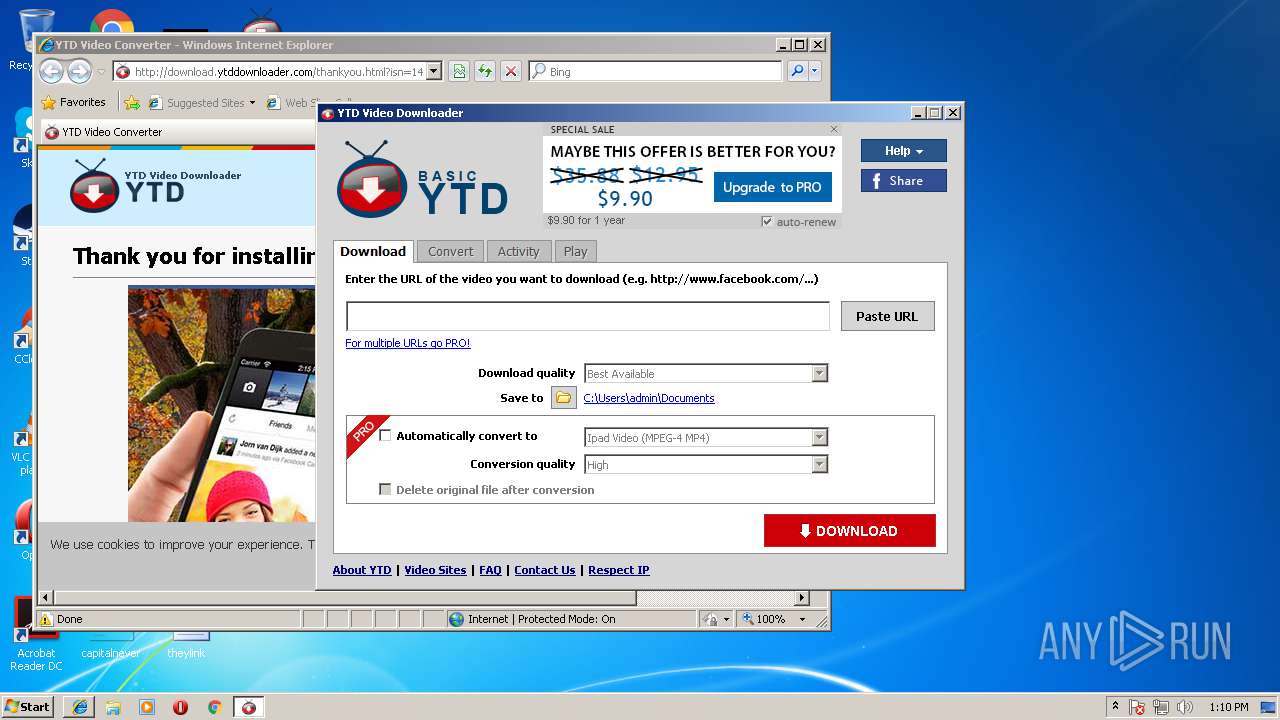The width and height of the screenshot is (1280, 720).
Task: Click the Bing search magnifier button
Action: point(797,71)
